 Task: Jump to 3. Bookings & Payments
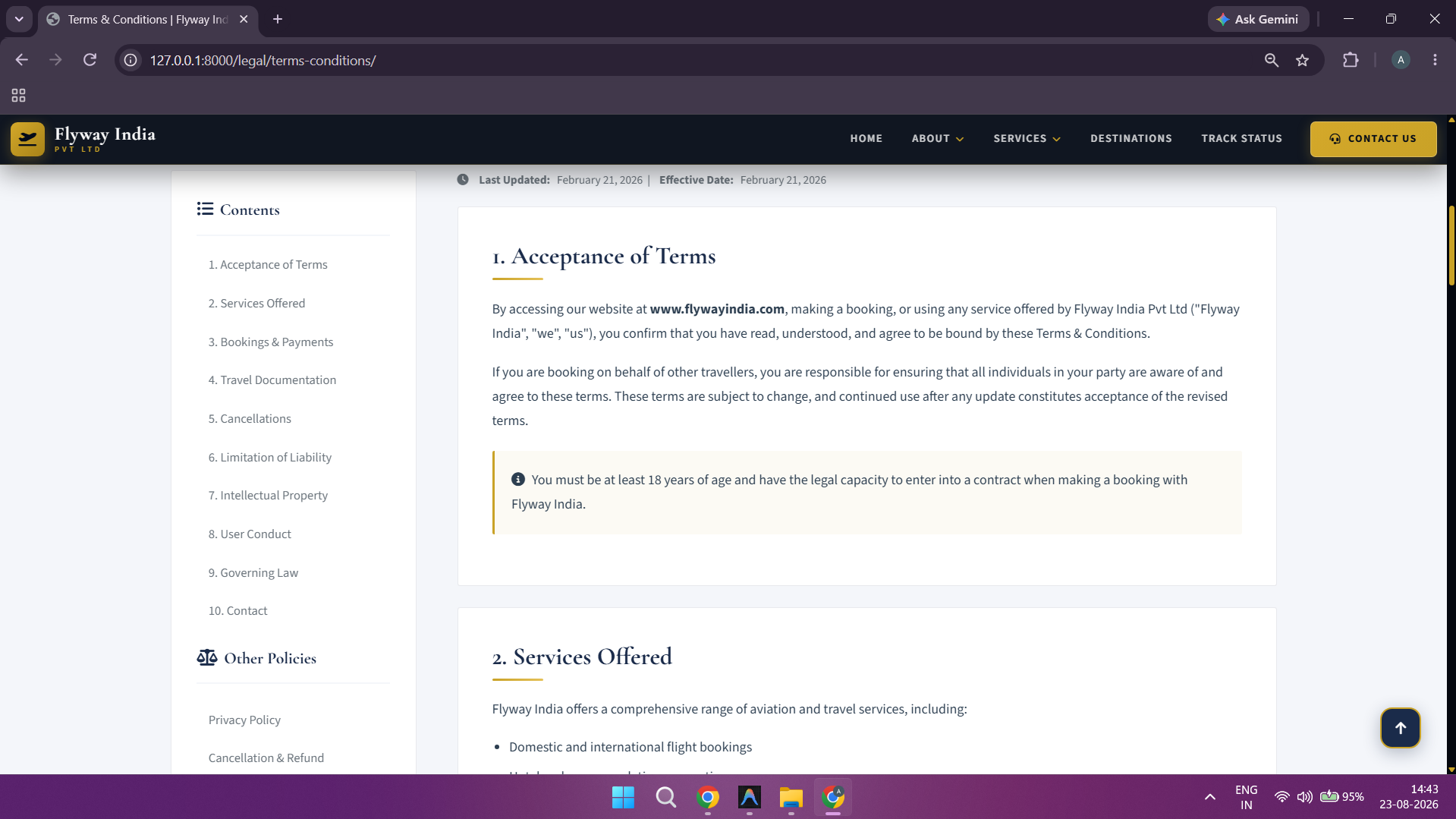[x=271, y=342]
